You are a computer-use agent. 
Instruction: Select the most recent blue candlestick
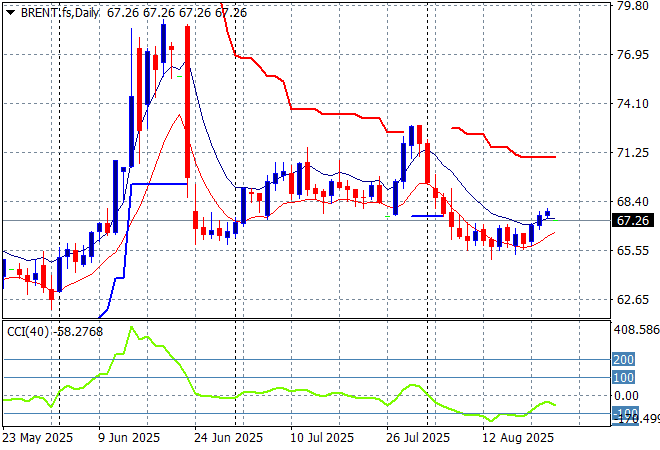(547, 214)
